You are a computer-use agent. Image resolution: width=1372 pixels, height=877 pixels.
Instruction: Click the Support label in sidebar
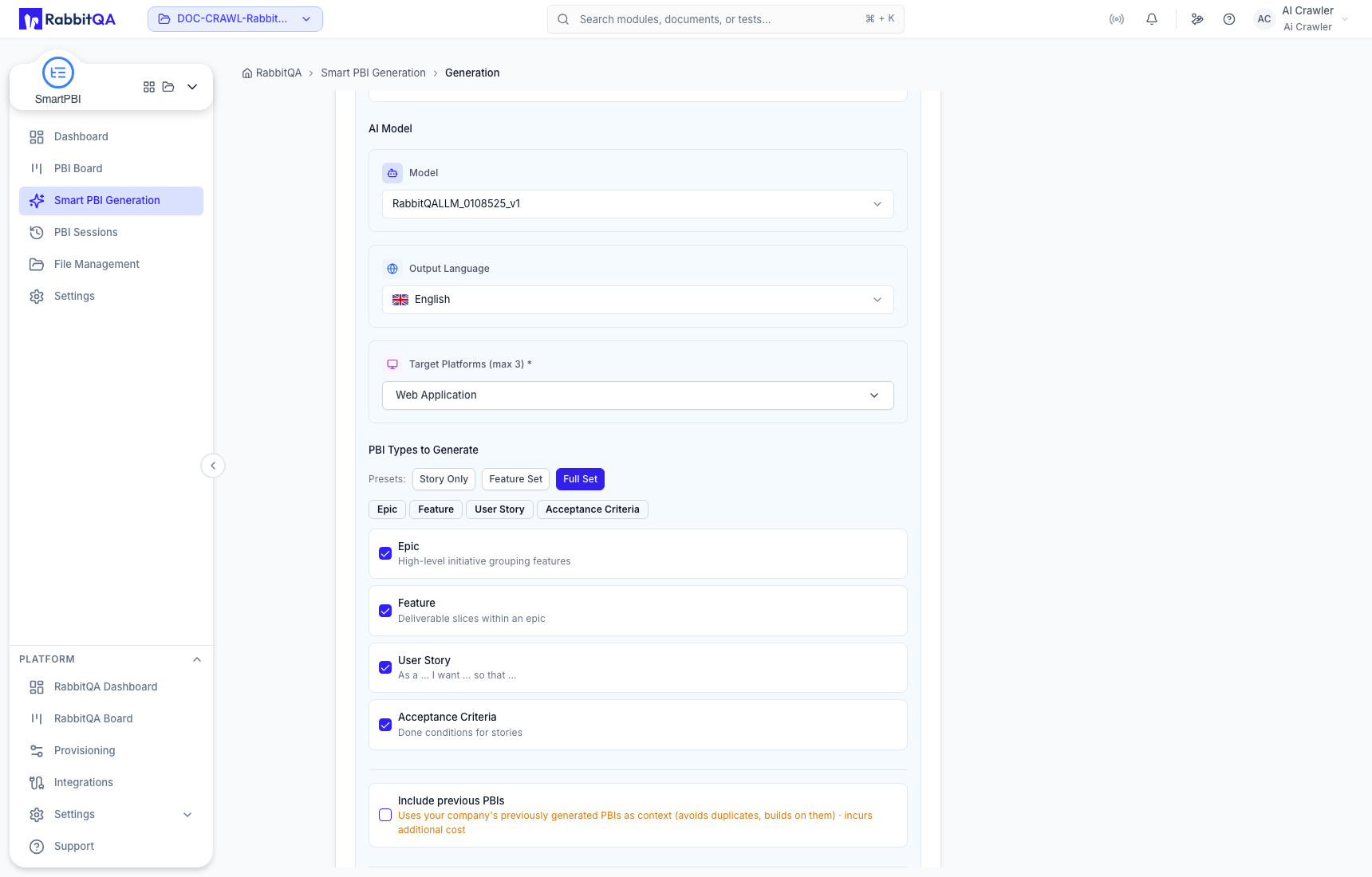[74, 846]
